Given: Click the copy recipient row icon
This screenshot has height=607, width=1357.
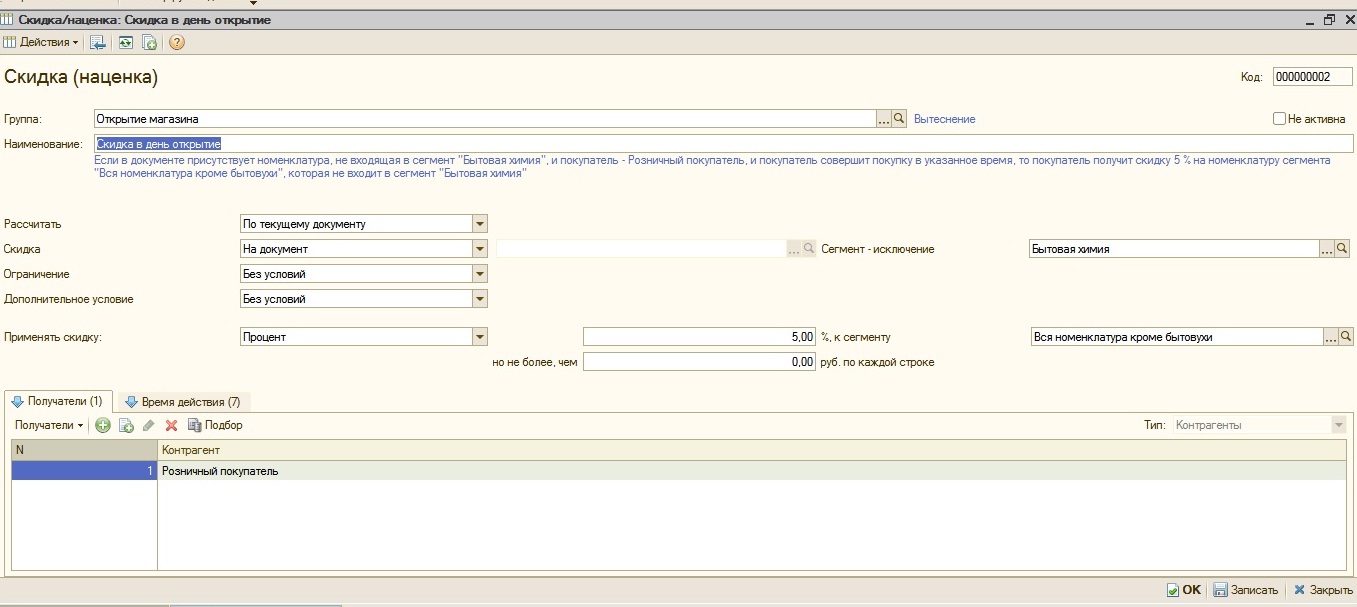Looking at the screenshot, I should pos(126,425).
